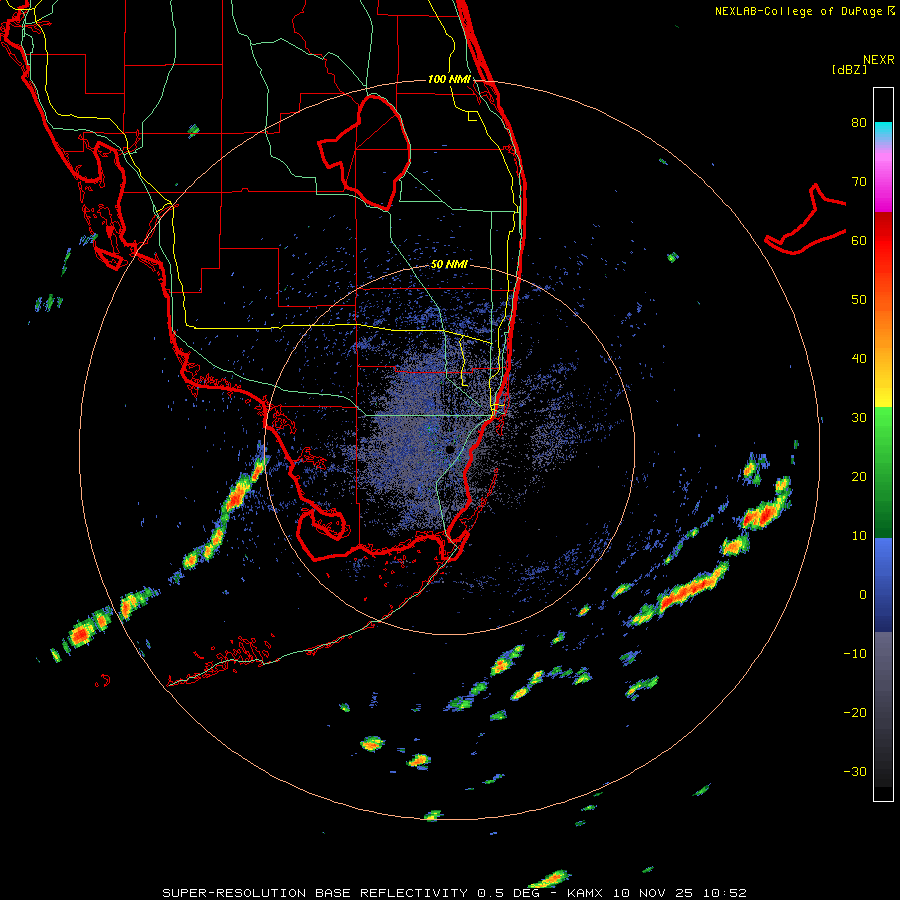Click the 30 value on the dBZ scale
Viewport: 900px width, 900px height.
click(x=859, y=418)
